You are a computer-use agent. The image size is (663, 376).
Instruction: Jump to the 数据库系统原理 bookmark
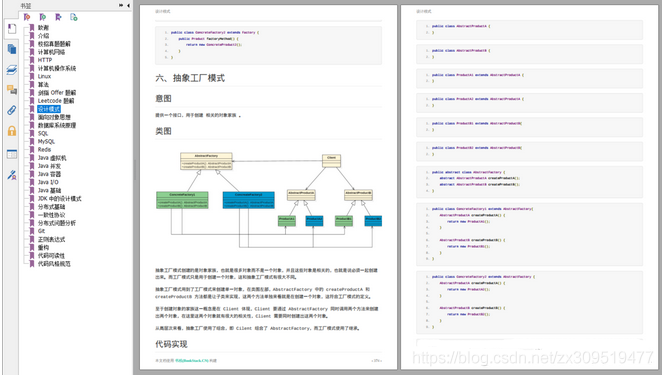[57, 125]
